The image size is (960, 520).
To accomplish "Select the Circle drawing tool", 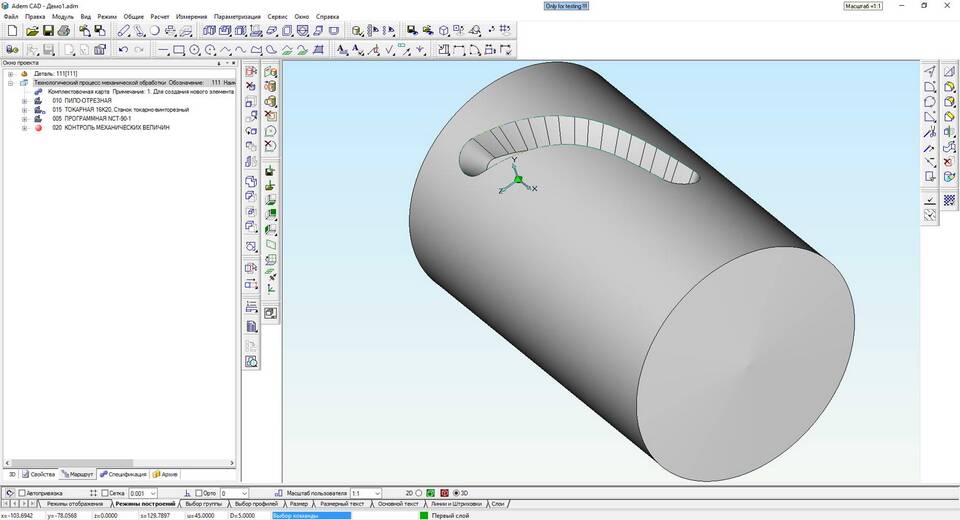I will tap(195, 50).
